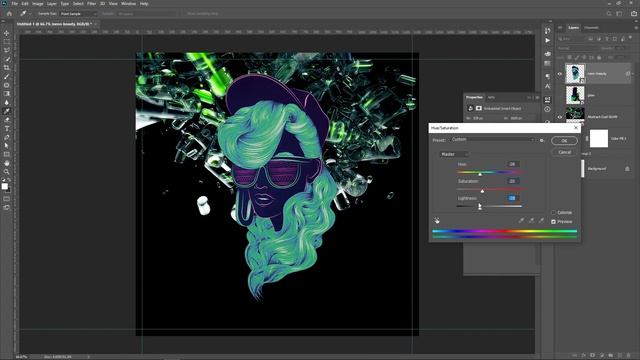Select the Brush tool in the toolbar
The image size is (640, 360).
7,76
